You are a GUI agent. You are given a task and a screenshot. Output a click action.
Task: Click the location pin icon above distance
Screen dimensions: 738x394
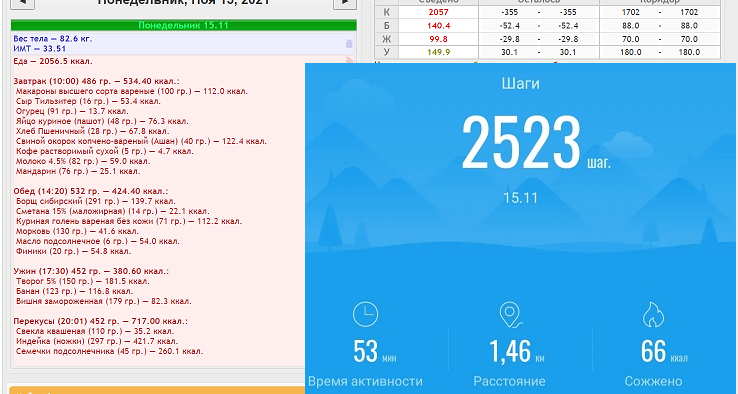tap(510, 315)
